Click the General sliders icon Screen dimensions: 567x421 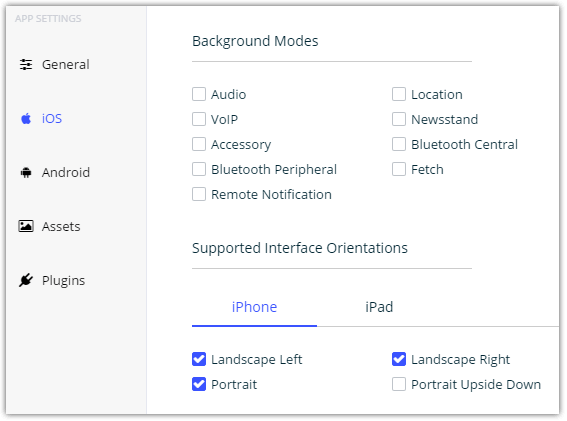pos(26,64)
